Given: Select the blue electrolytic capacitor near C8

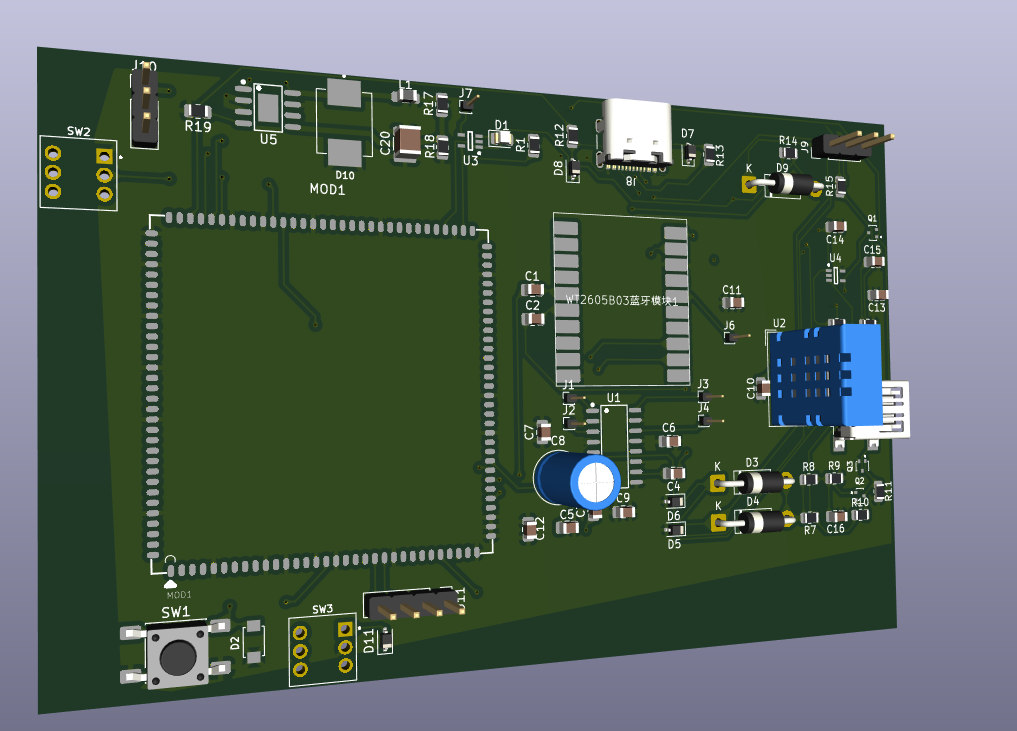Looking at the screenshot, I should click(x=577, y=480).
